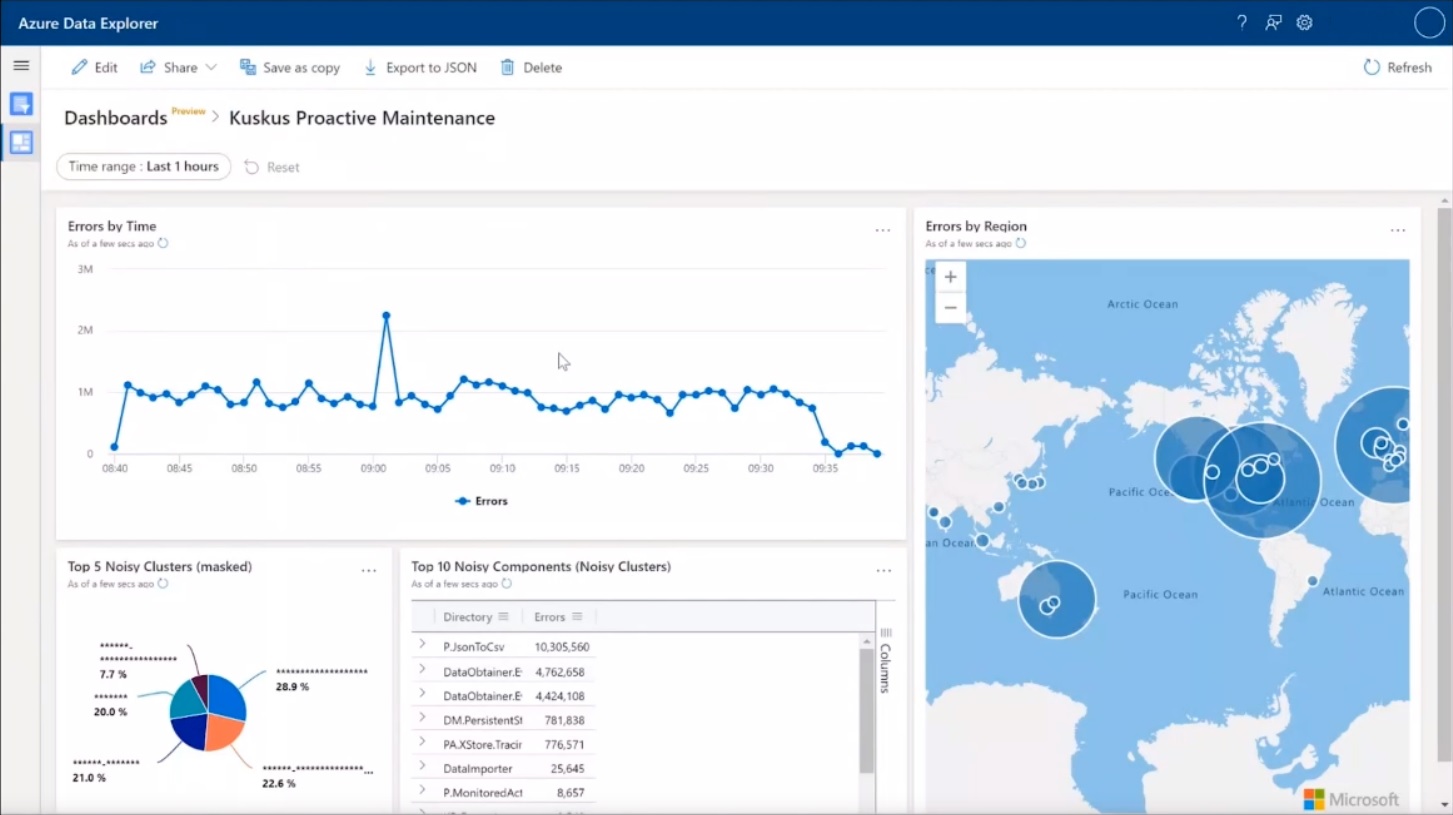1453x815 pixels.
Task: Table's vertical scrollbar thumb
Action: pos(866,711)
